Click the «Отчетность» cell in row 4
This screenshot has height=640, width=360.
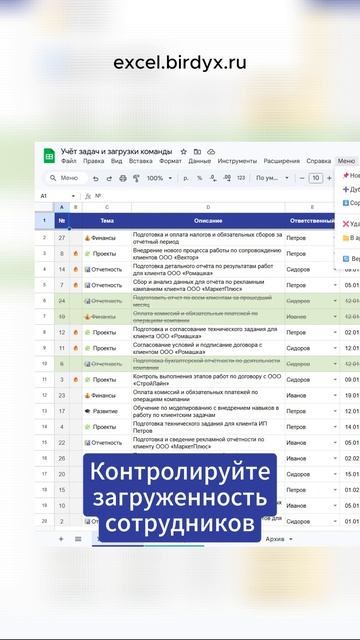[x=107, y=269]
